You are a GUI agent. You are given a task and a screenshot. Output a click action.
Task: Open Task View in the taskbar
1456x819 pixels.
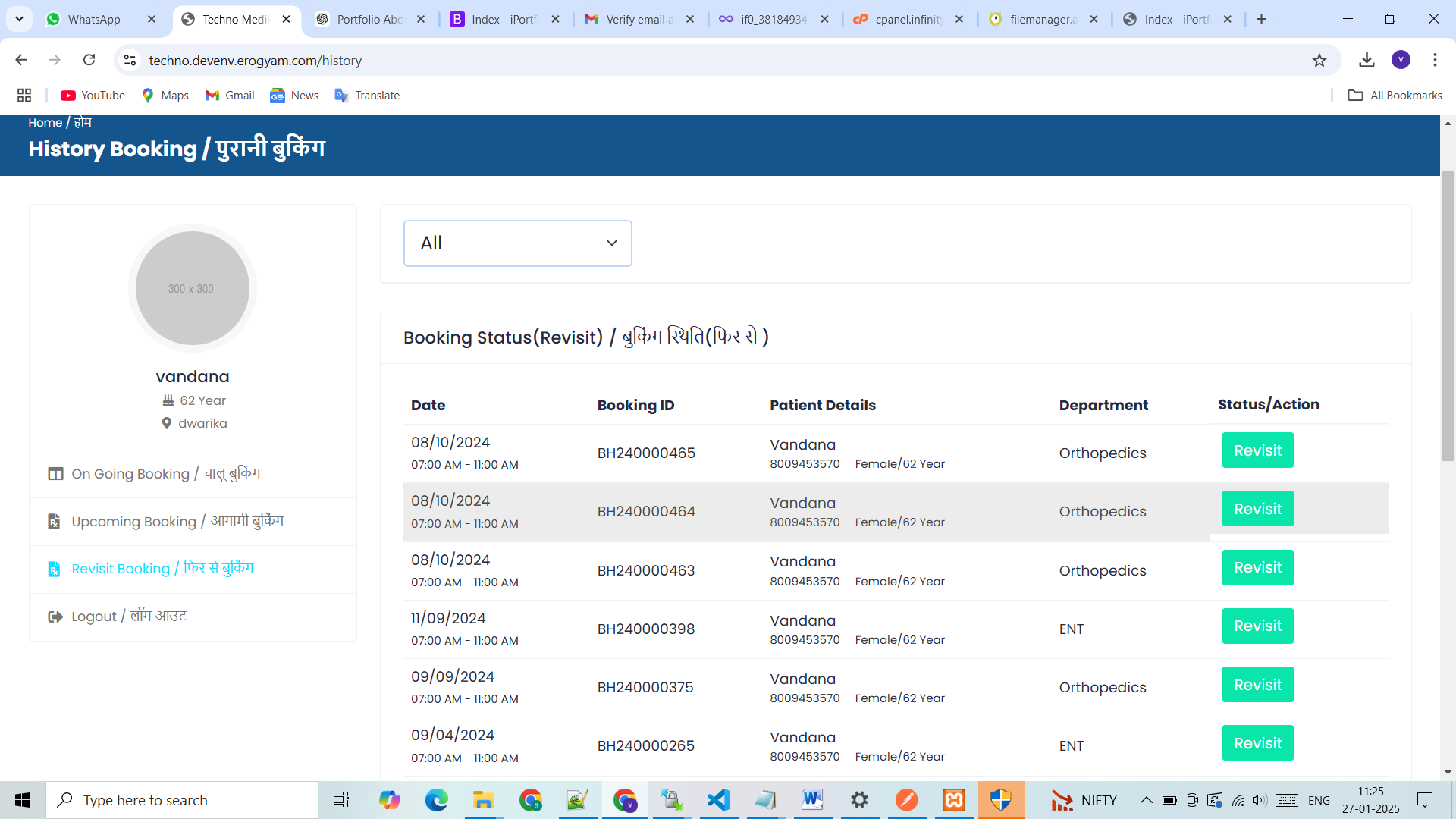click(x=341, y=800)
